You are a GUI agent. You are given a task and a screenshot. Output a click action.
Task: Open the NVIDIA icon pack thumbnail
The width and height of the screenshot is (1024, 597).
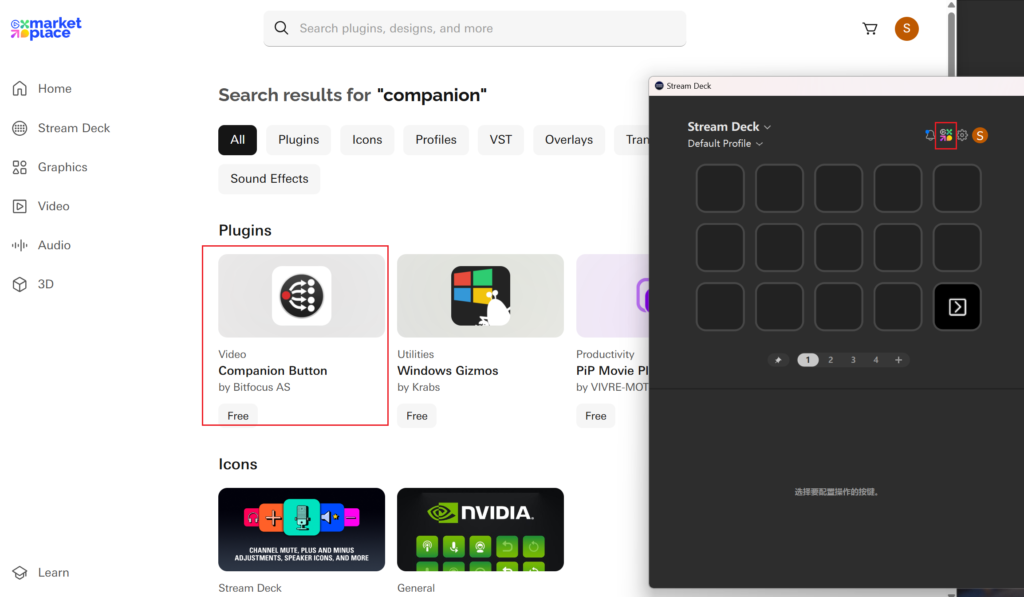point(480,529)
